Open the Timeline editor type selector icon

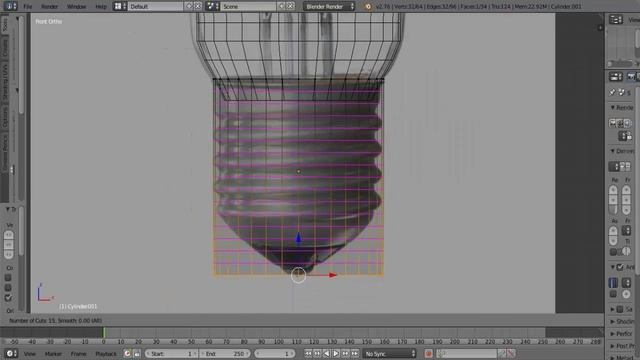[11, 353]
